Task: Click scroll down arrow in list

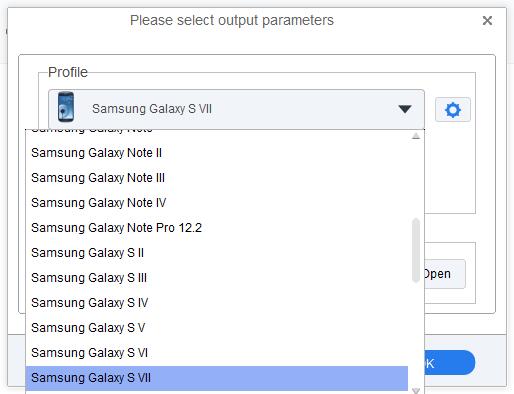Action: [416, 390]
